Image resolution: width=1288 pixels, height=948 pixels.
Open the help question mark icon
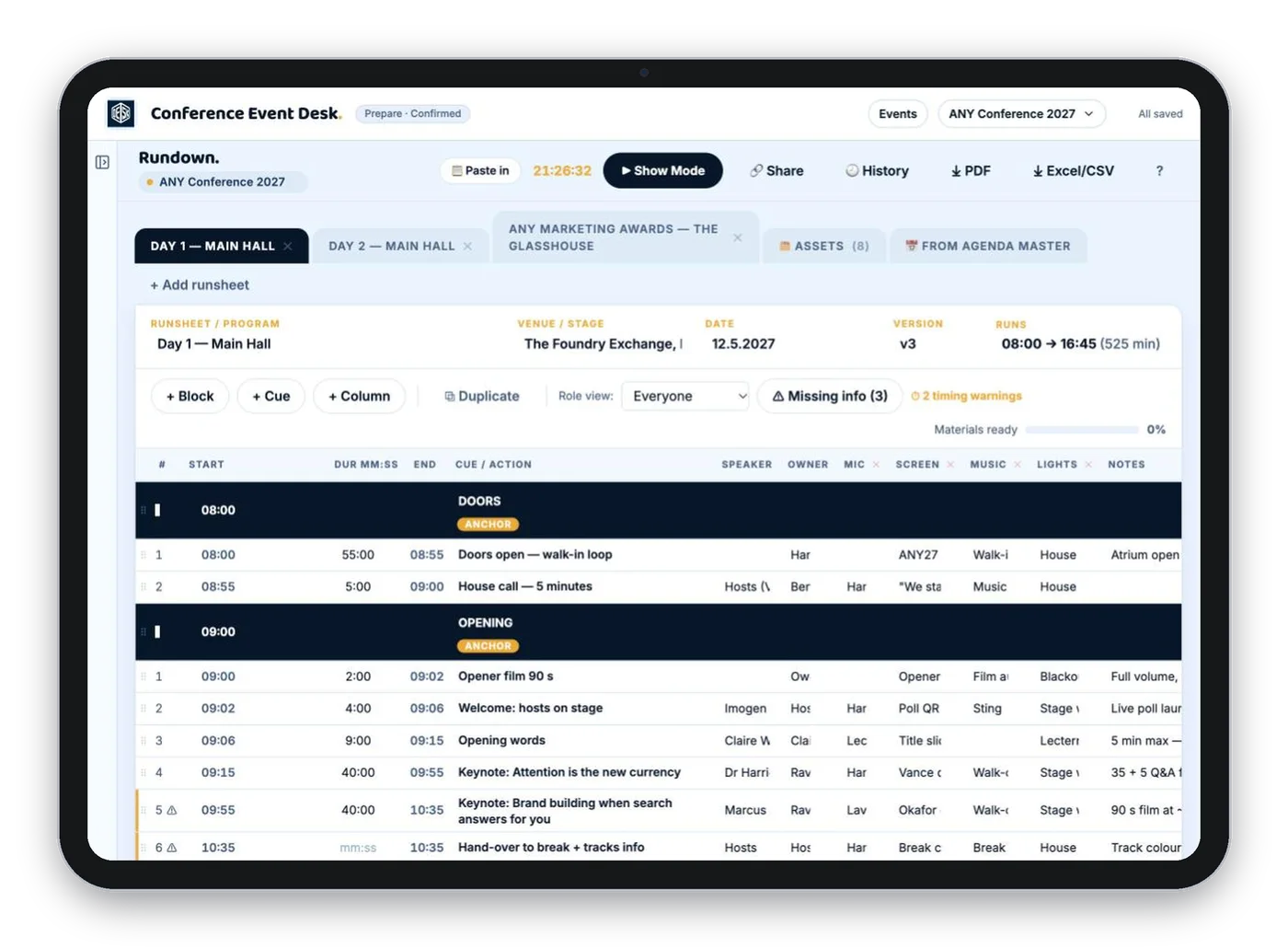pos(1159,171)
